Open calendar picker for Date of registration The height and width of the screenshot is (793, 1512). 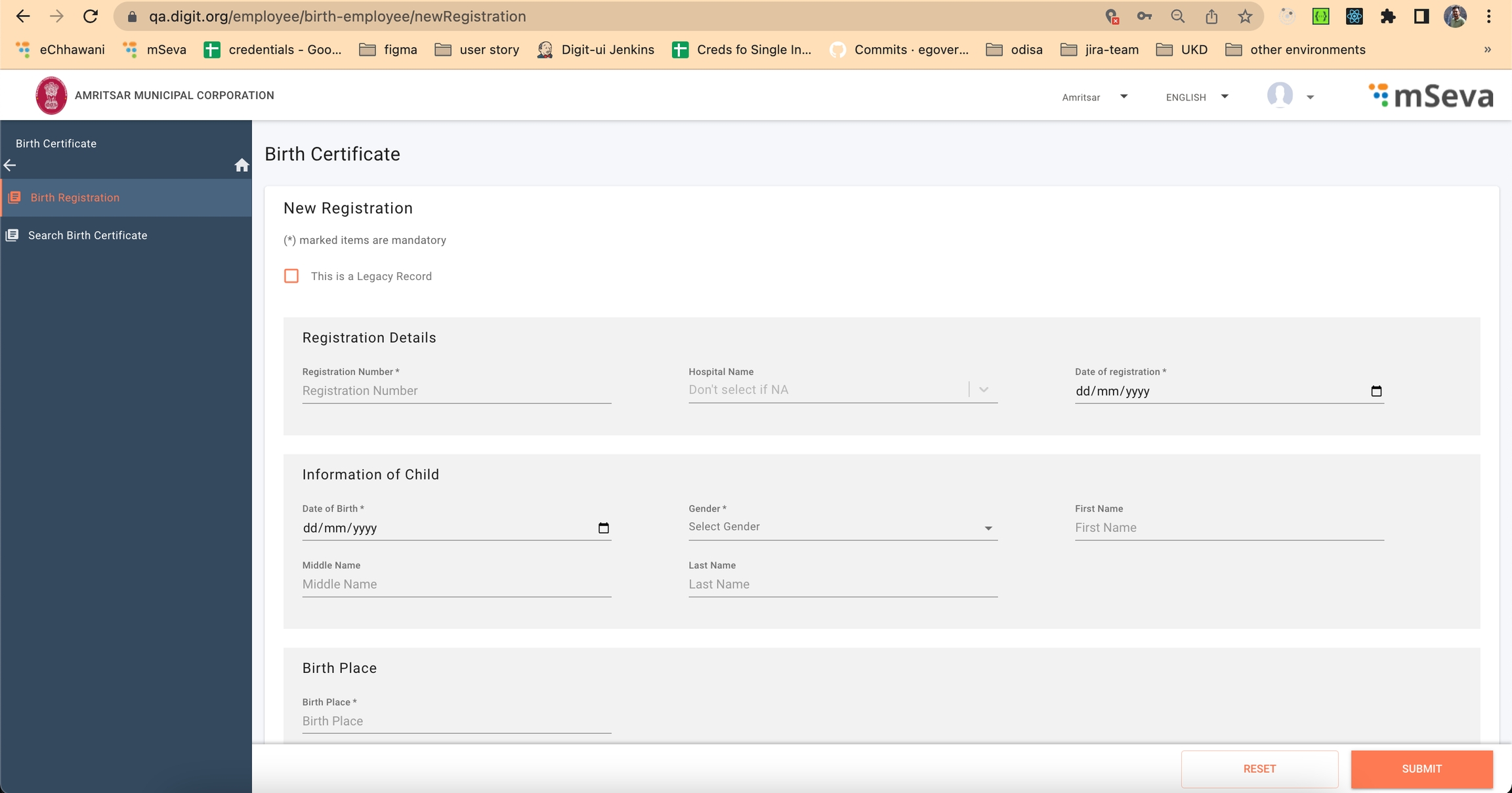point(1376,391)
